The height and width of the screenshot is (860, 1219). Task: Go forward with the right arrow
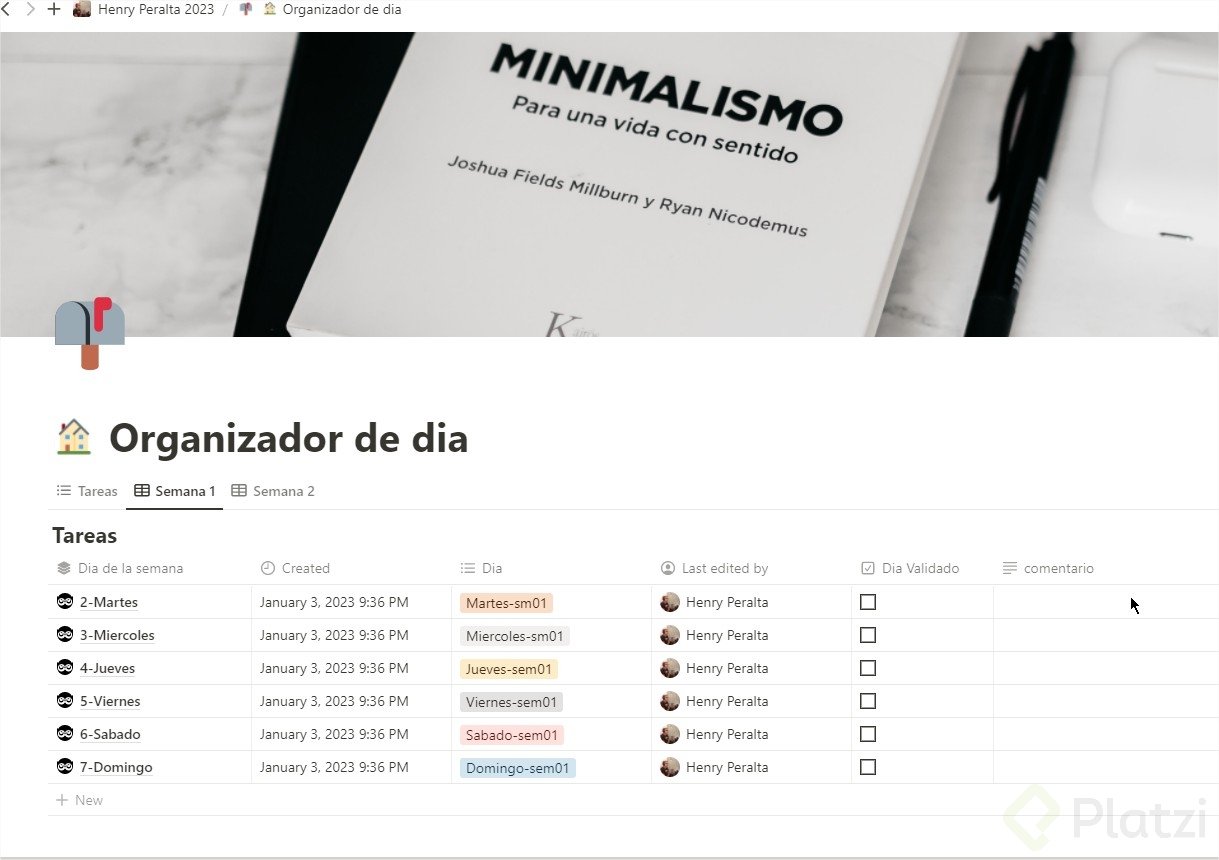tap(30, 9)
